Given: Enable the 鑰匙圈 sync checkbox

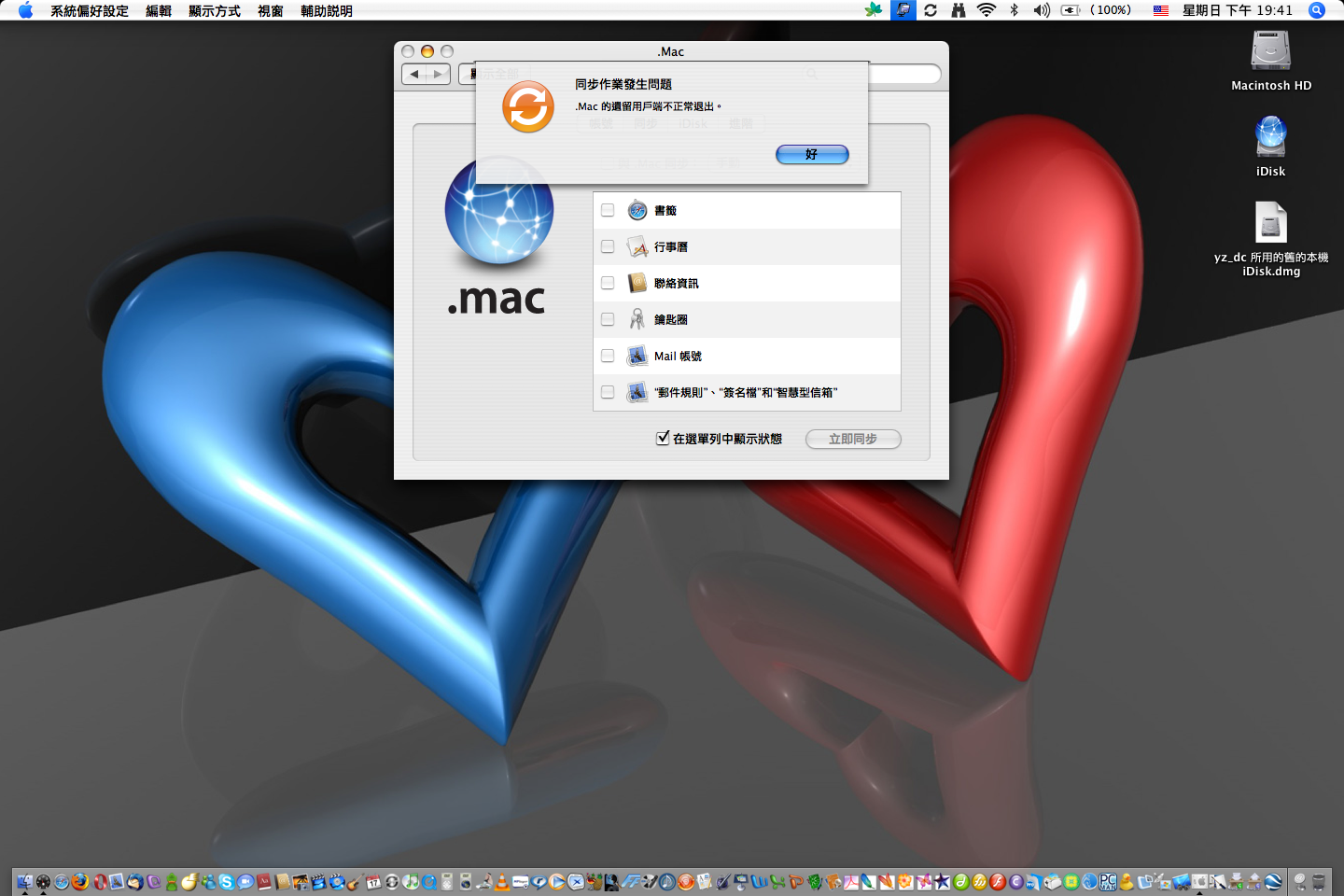Looking at the screenshot, I should pyautogui.click(x=608, y=319).
